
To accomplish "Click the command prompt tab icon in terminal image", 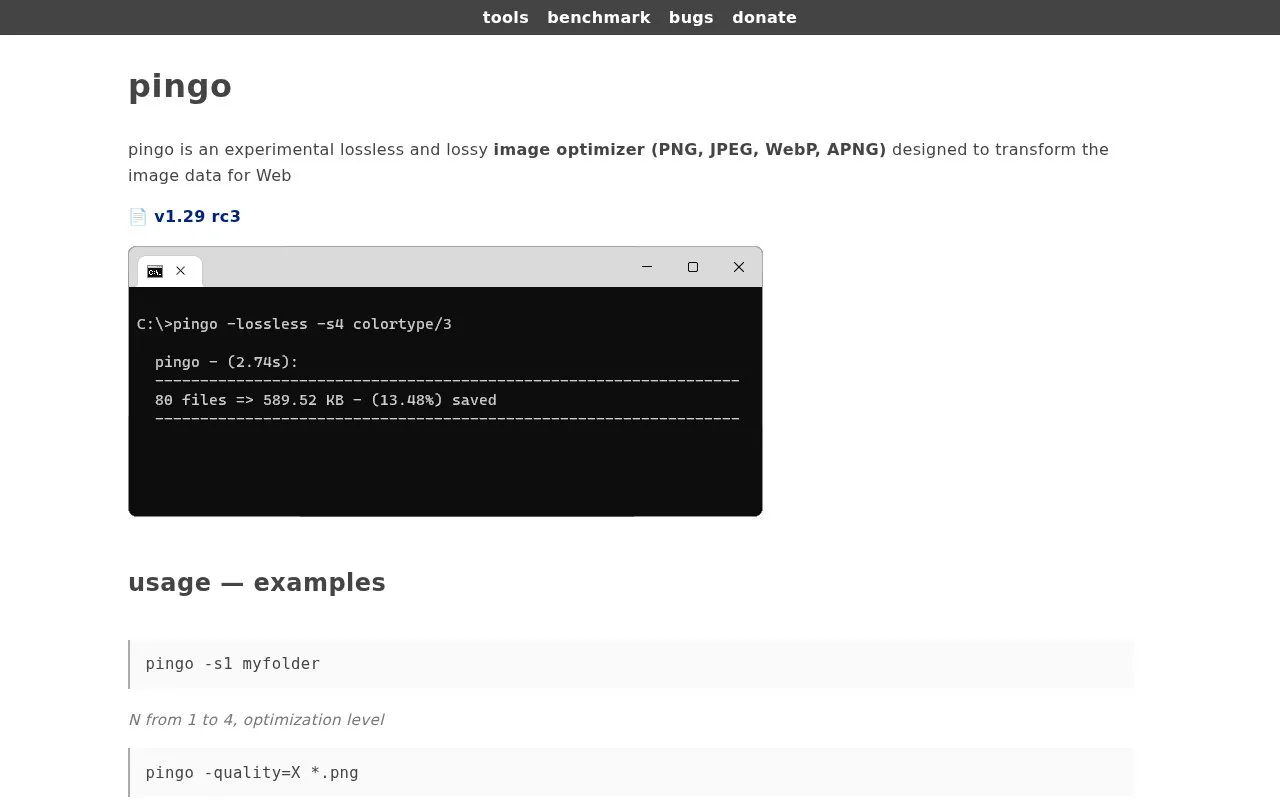I will coord(155,271).
